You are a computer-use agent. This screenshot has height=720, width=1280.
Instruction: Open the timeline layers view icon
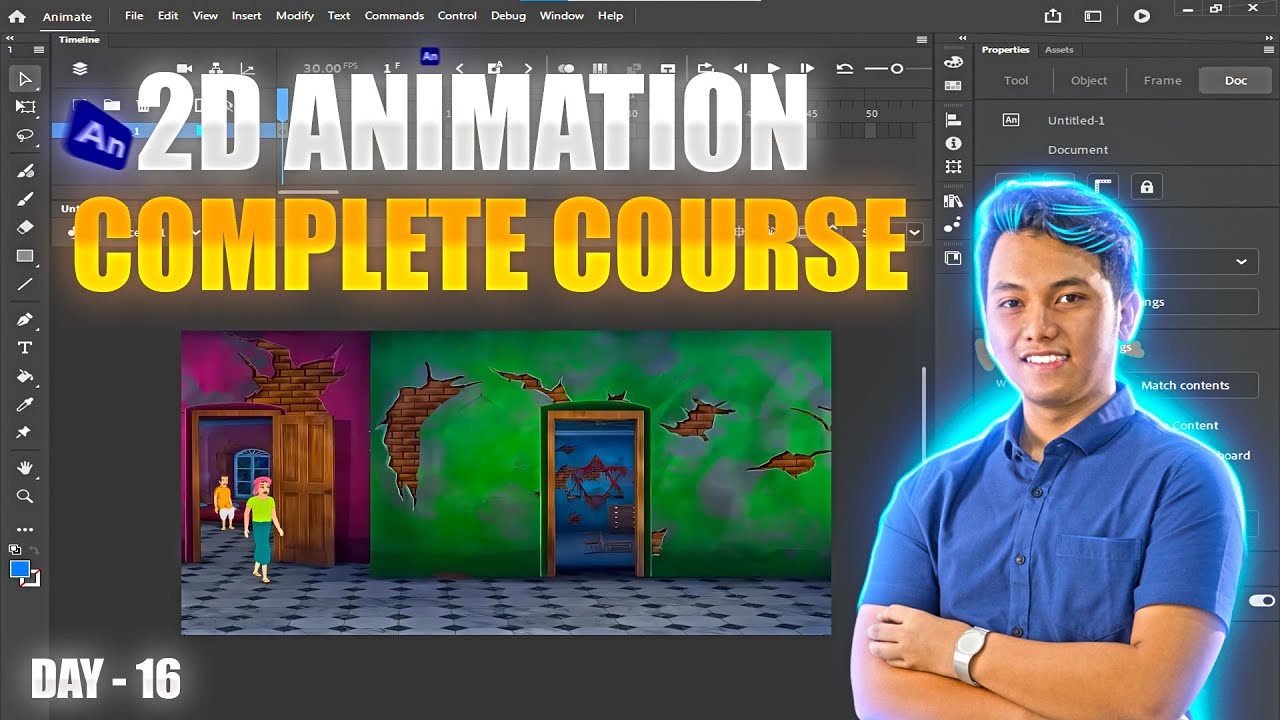click(x=80, y=69)
